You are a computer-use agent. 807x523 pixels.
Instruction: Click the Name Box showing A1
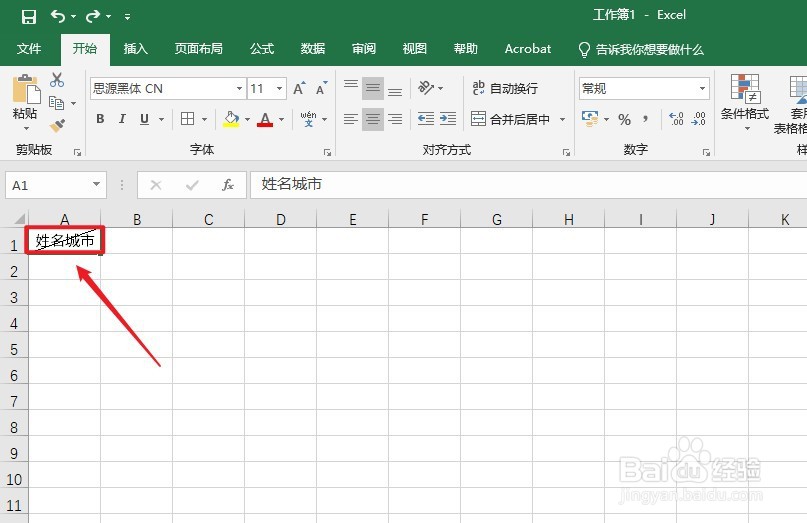56,185
